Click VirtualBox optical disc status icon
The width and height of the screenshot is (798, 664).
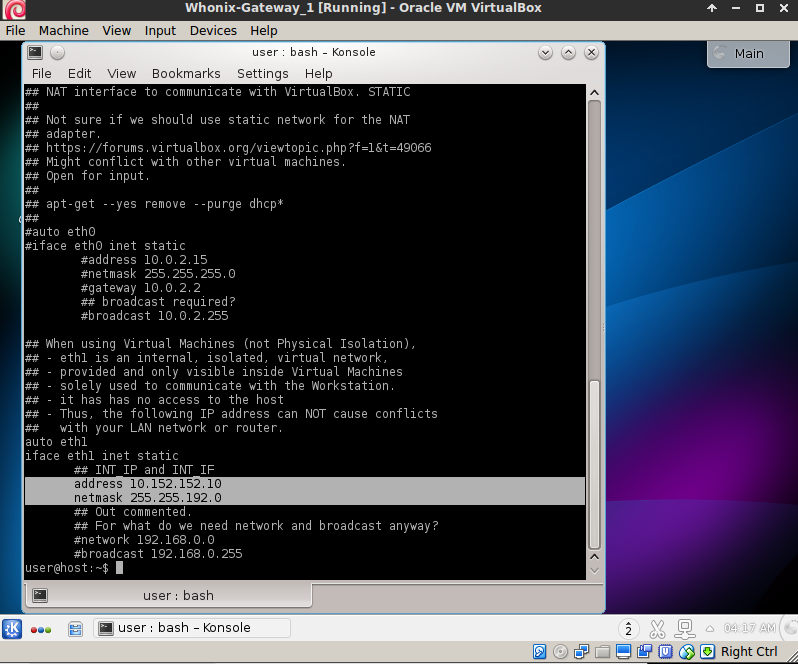tap(560, 651)
